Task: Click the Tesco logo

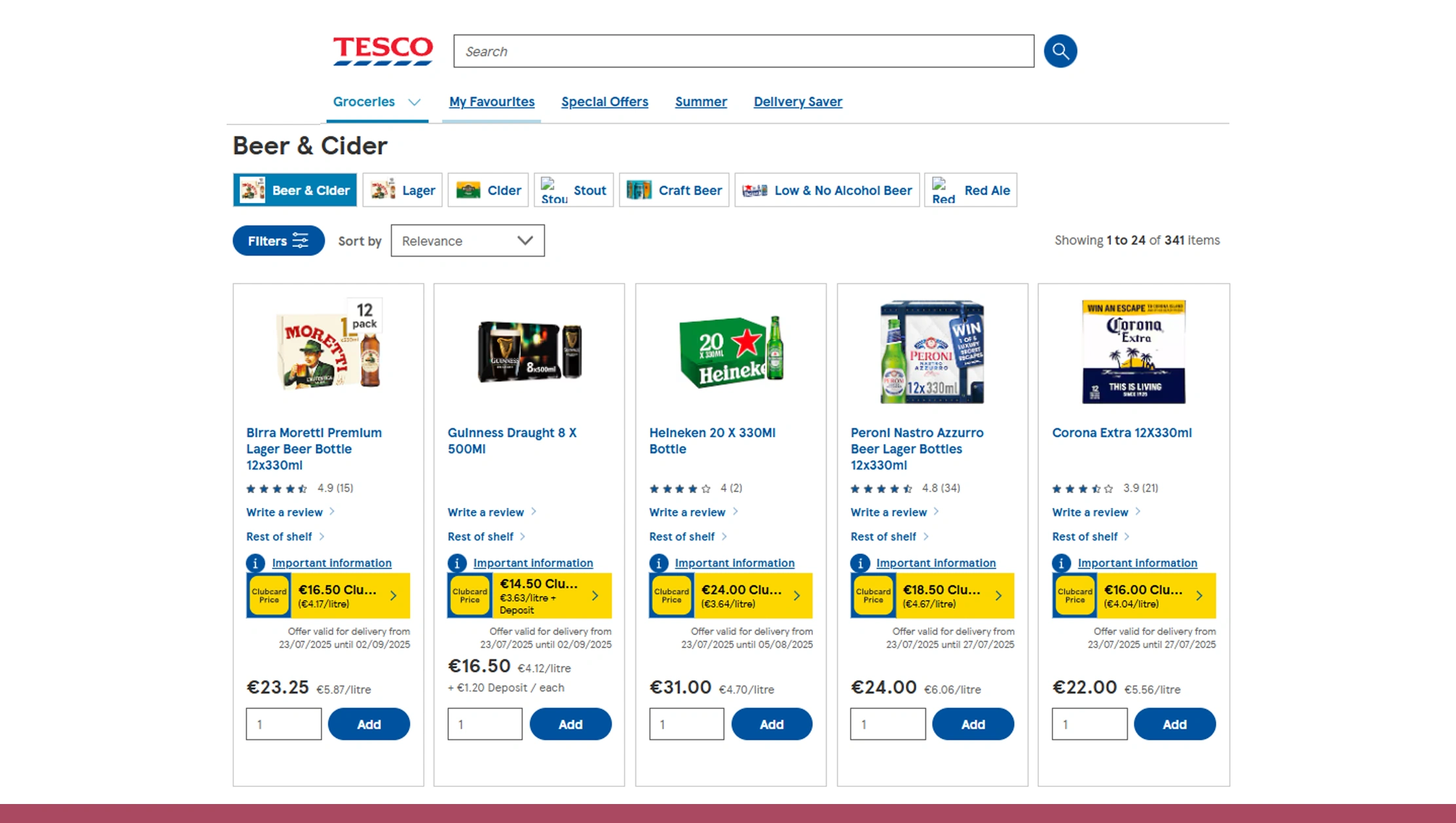Action: [383, 50]
